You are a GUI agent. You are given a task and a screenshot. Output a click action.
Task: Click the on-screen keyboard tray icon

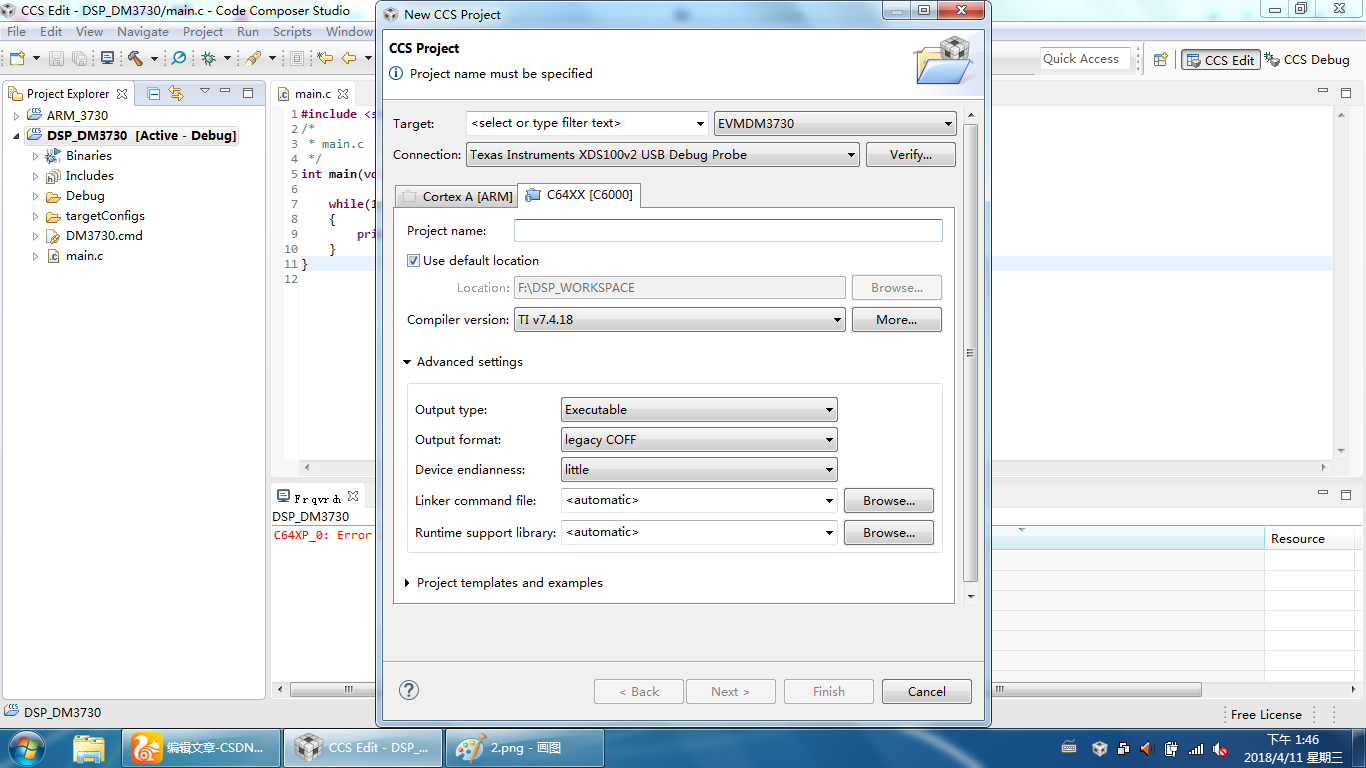point(1069,747)
